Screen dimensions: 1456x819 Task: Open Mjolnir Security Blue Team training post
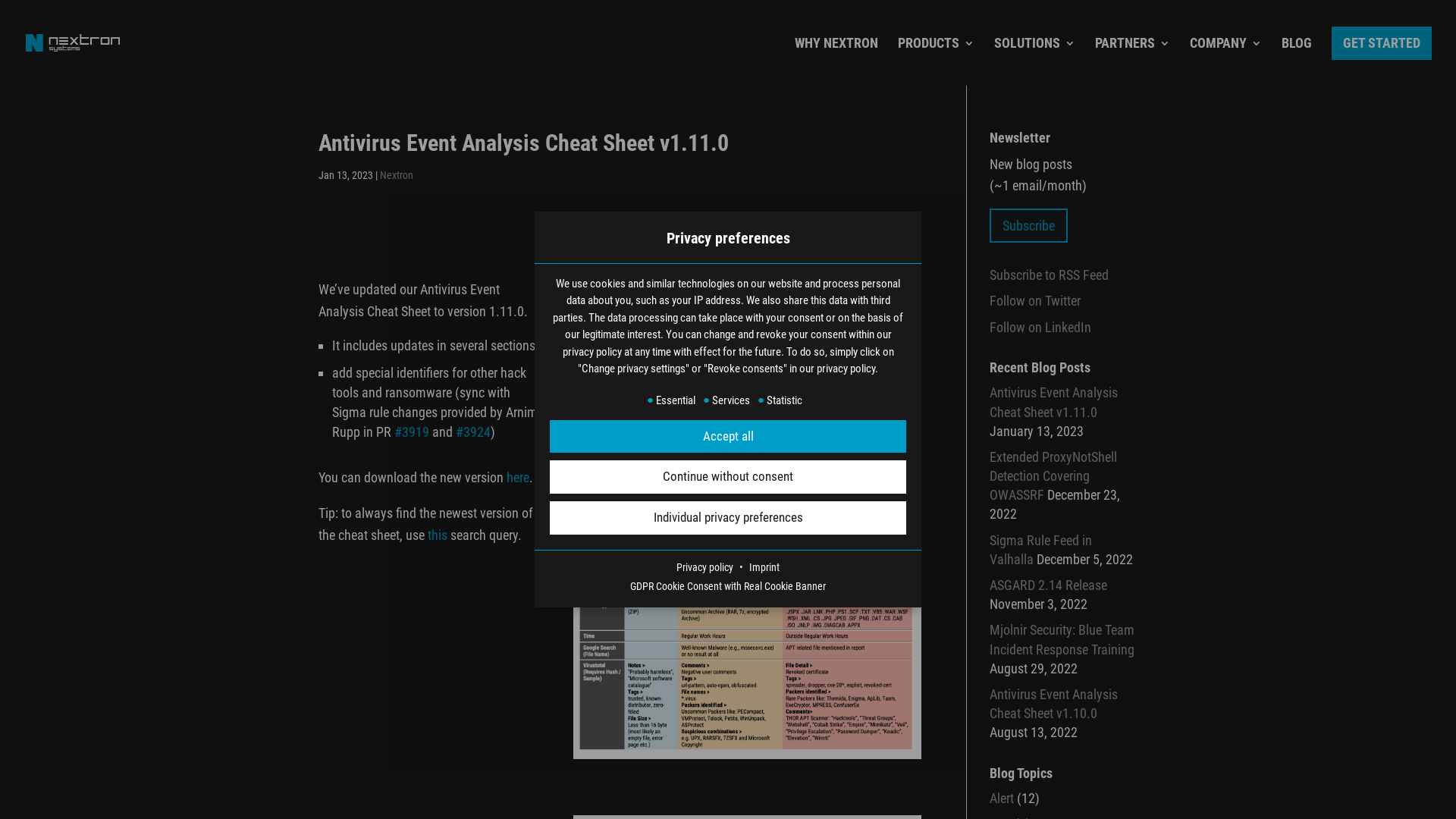coord(1061,640)
